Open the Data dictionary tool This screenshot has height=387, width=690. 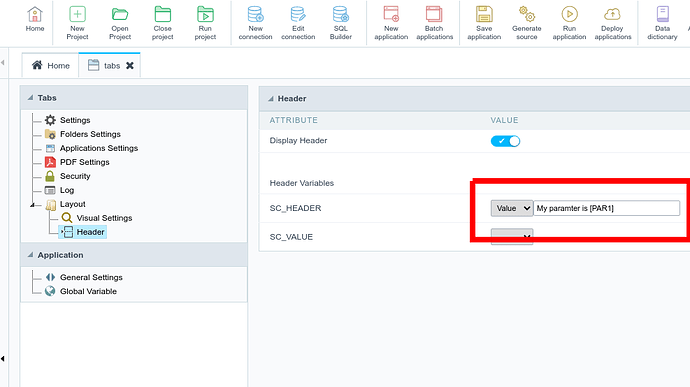click(662, 15)
